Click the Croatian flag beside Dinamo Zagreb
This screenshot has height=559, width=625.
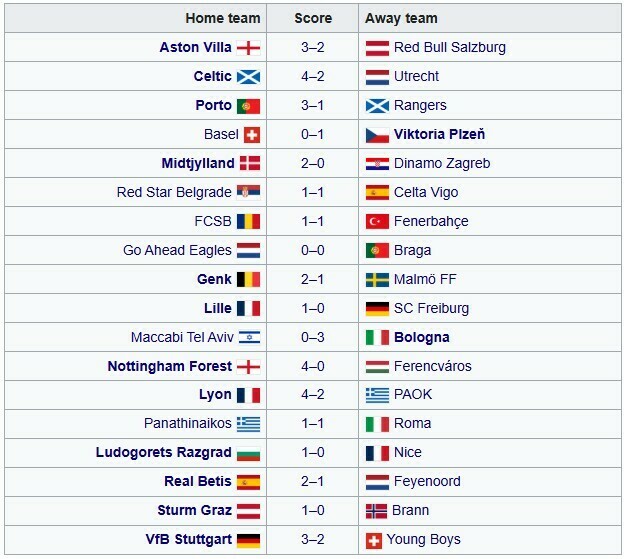point(377,164)
